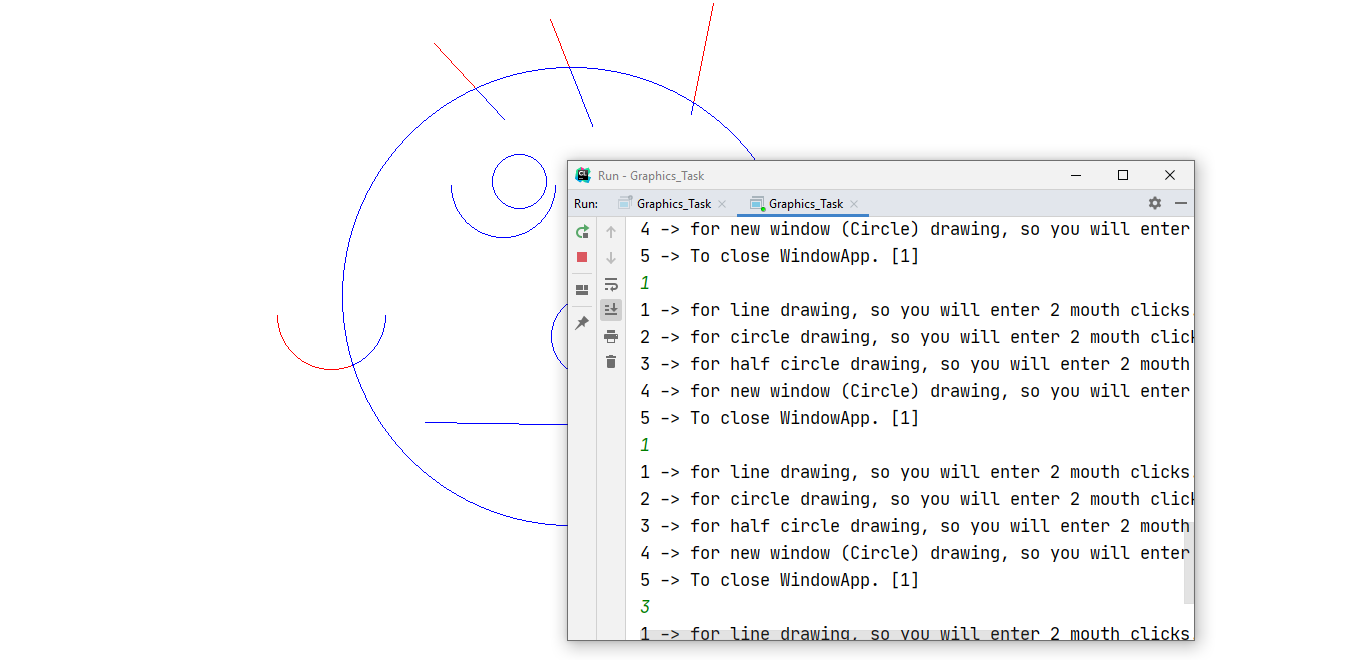
Task: Toggle soft-wrap for console output
Action: pos(611,284)
